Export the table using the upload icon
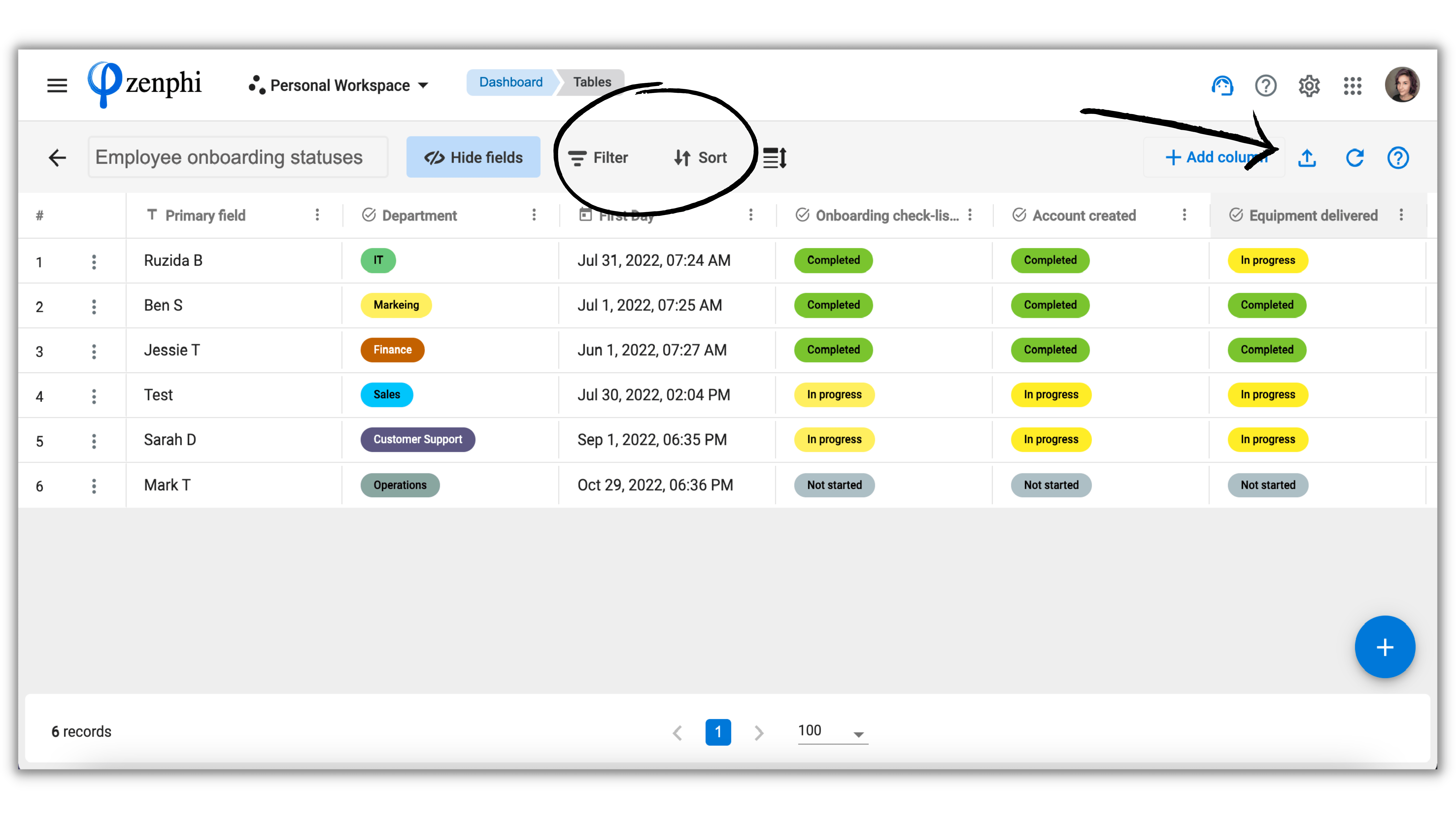Screen dimensions: 1456x819 click(x=1307, y=158)
